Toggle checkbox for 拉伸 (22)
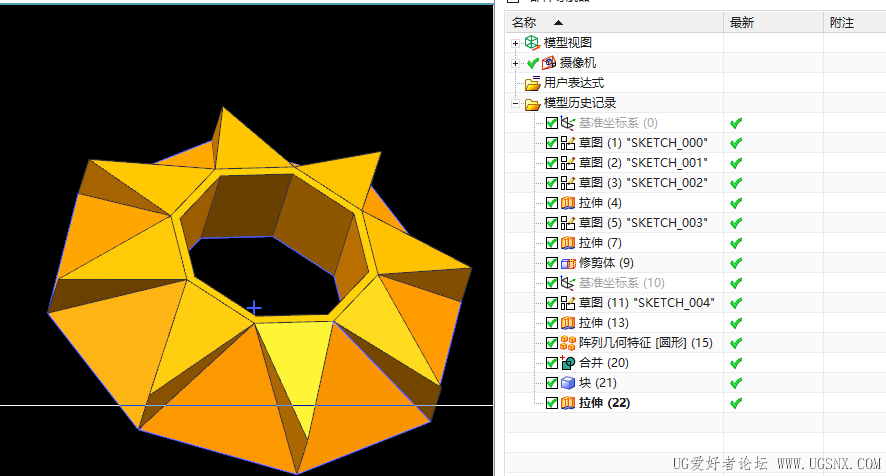The image size is (886, 476). [x=552, y=403]
